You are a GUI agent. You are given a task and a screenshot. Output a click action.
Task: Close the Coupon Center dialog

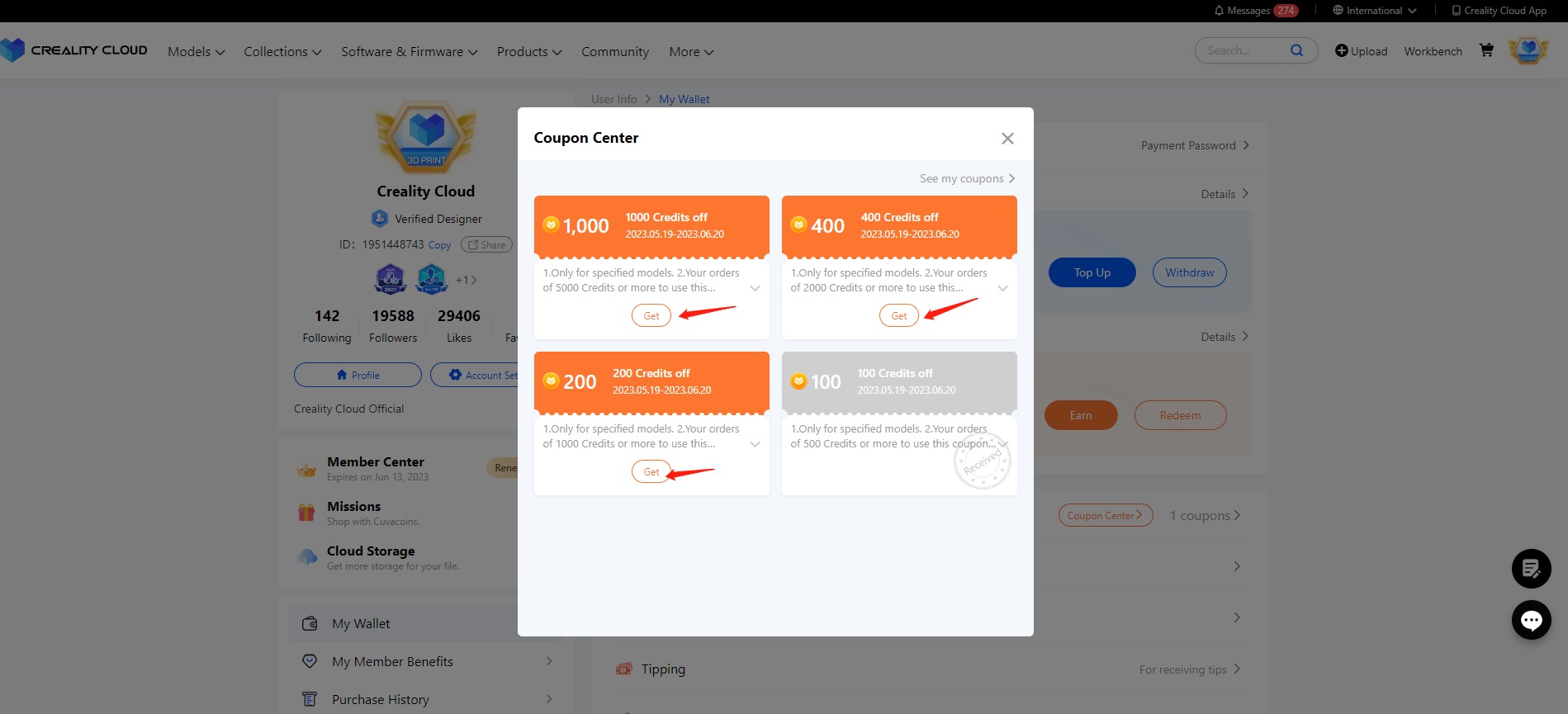click(1007, 139)
